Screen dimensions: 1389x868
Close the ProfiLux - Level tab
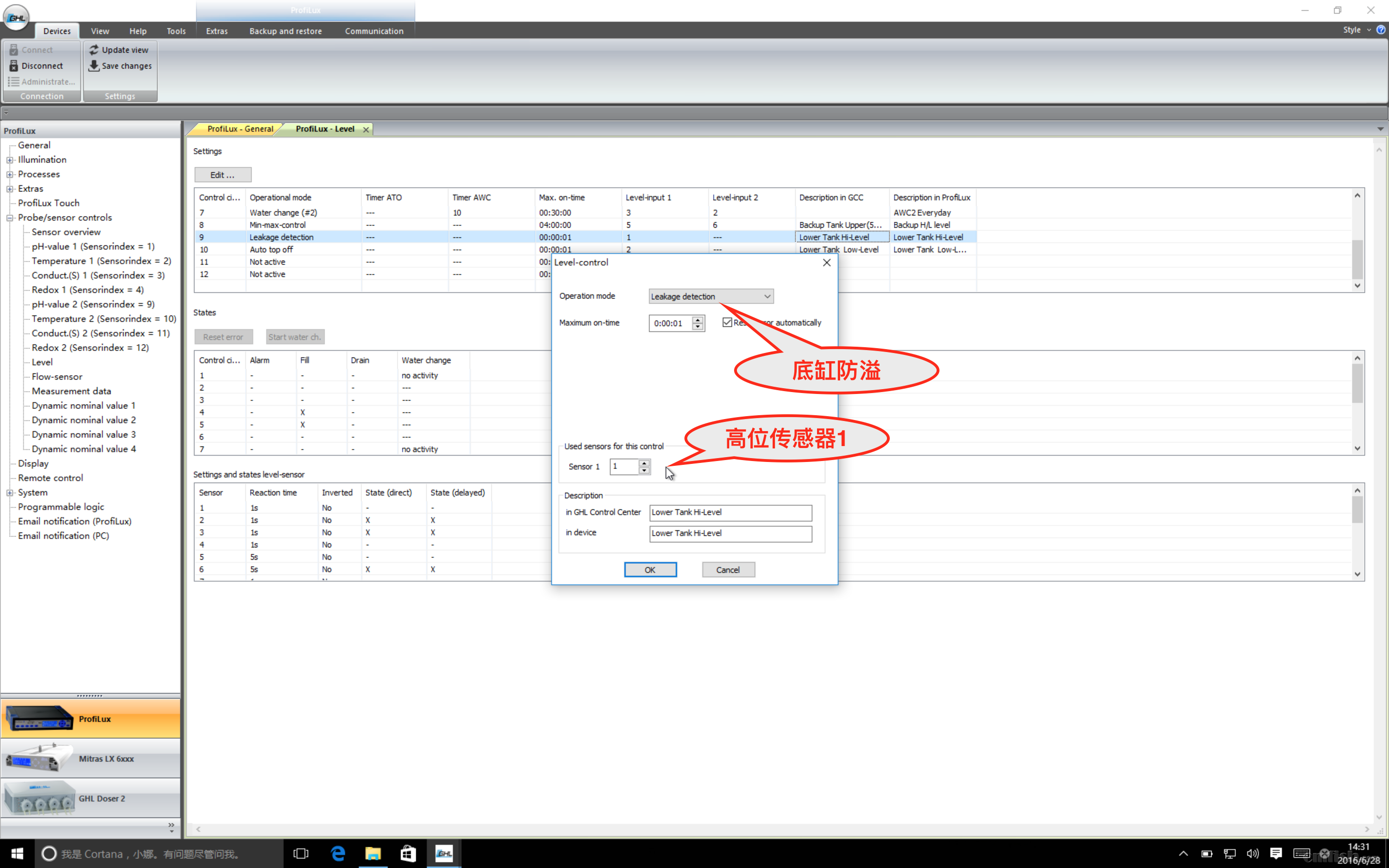click(366, 130)
